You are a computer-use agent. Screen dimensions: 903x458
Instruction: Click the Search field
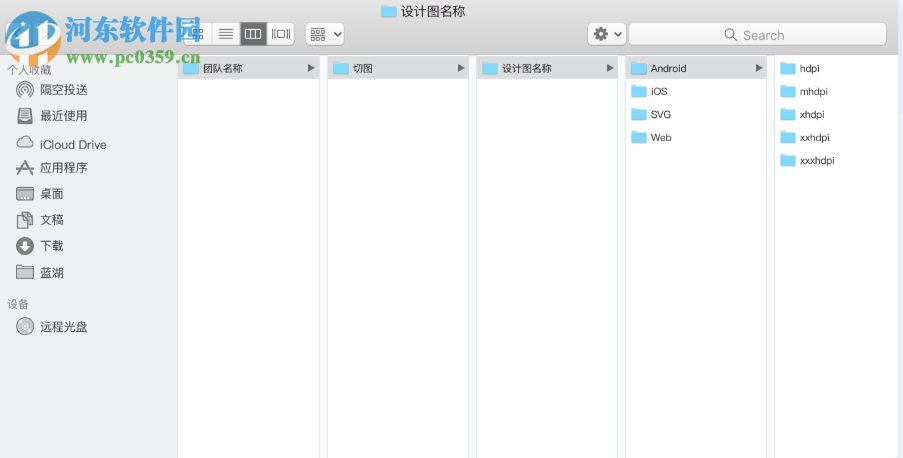pyautogui.click(x=757, y=35)
